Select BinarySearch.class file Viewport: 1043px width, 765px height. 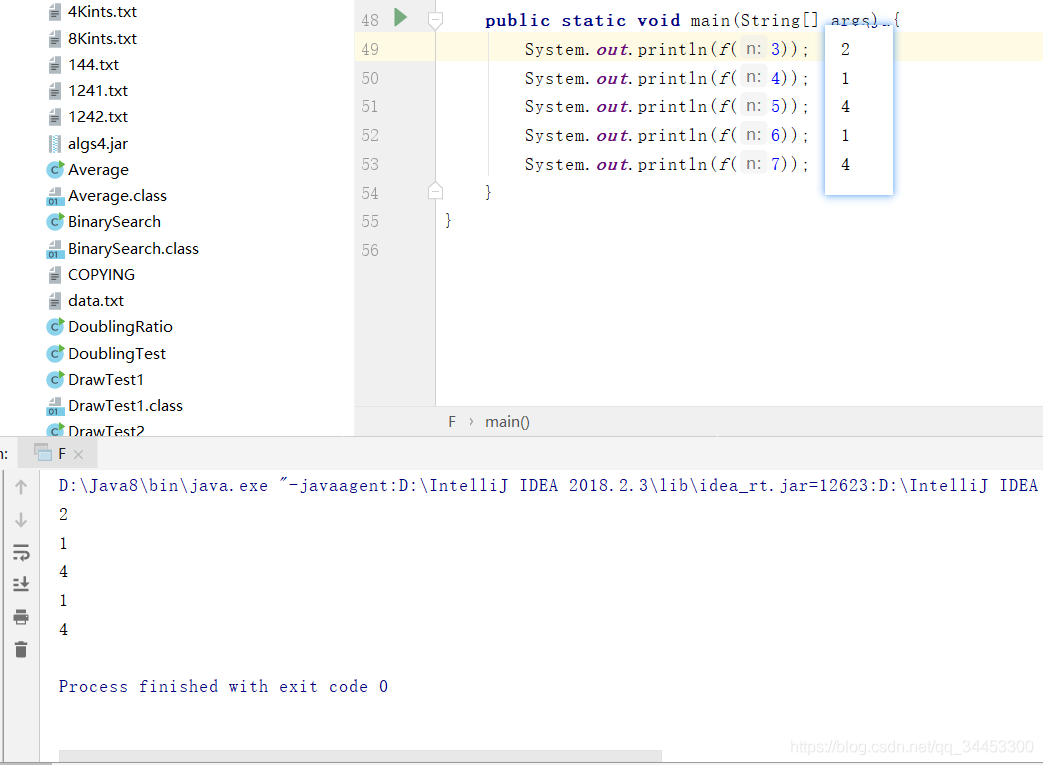133,248
